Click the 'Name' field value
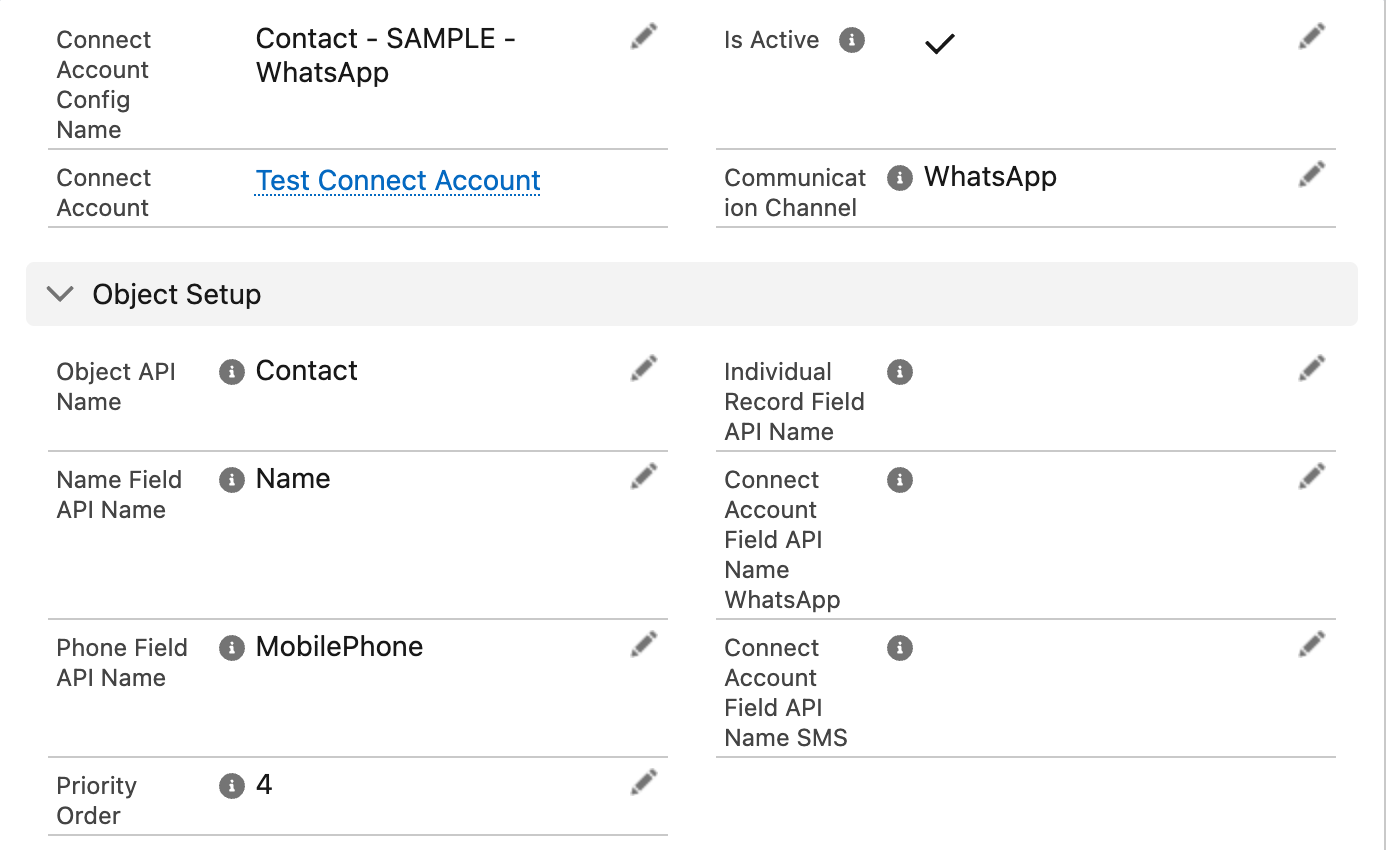 coord(293,479)
